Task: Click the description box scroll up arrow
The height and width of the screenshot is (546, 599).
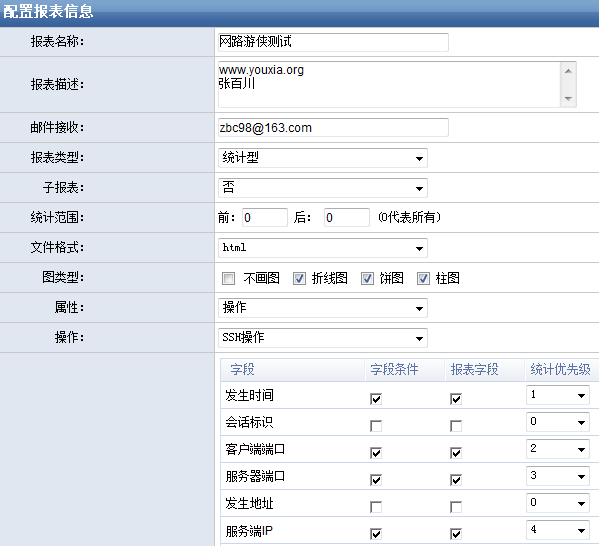Action: coord(568,71)
